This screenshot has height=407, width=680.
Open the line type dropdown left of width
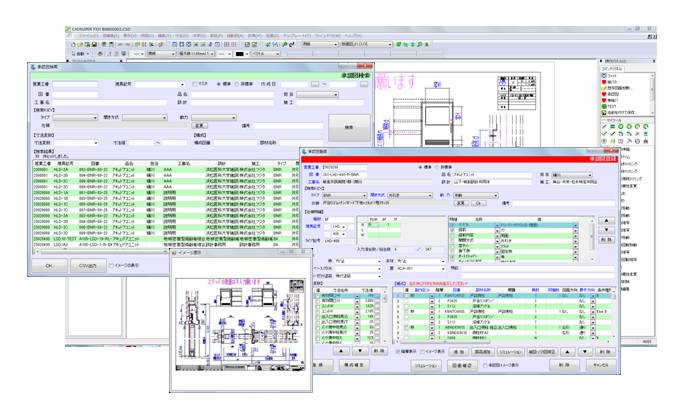[161, 54]
